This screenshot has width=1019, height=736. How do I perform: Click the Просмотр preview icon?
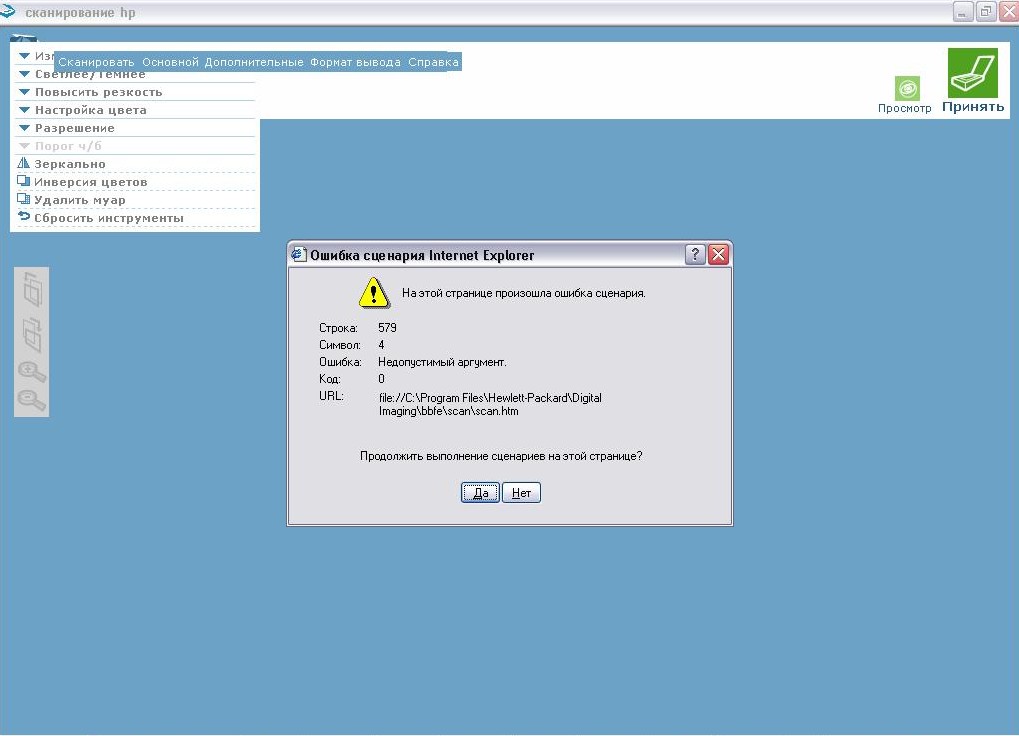(x=907, y=88)
